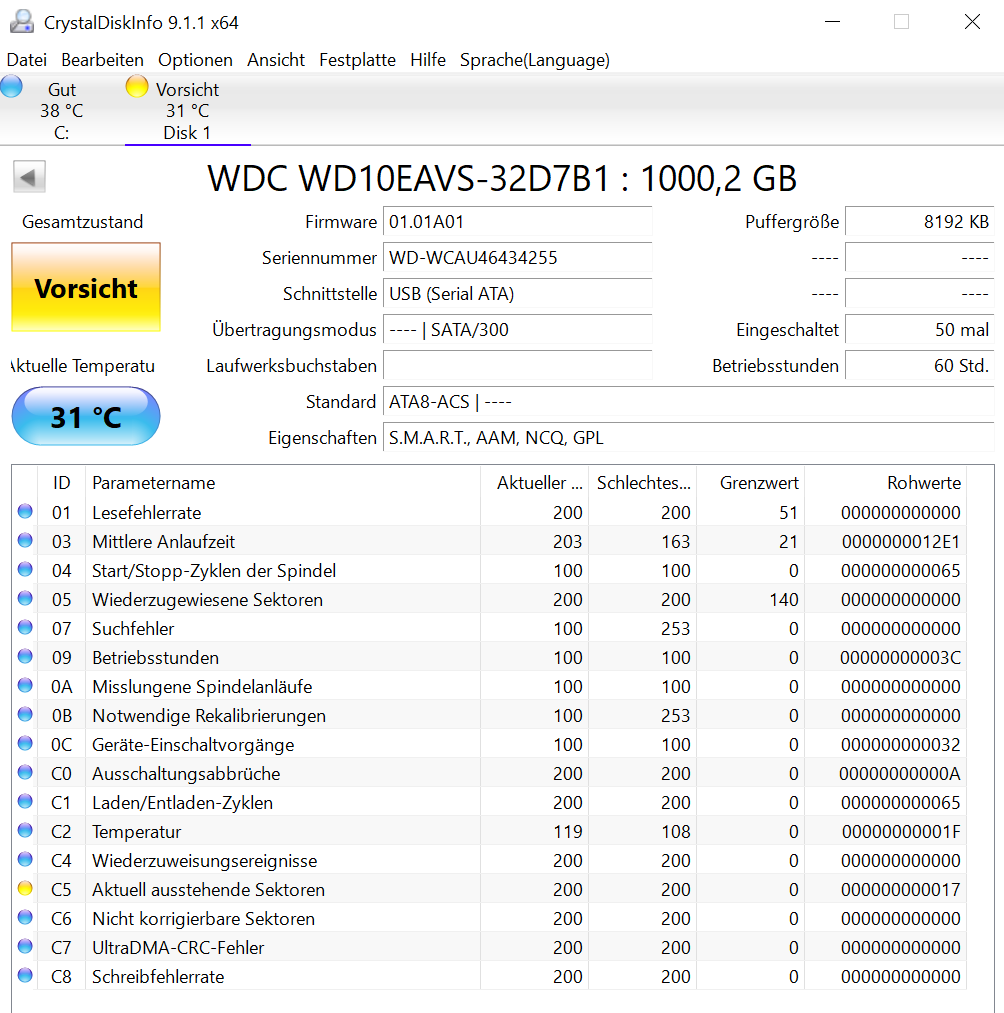Click the Rohwerte column header
Screen dimensions: 1004x1013
tap(886, 483)
